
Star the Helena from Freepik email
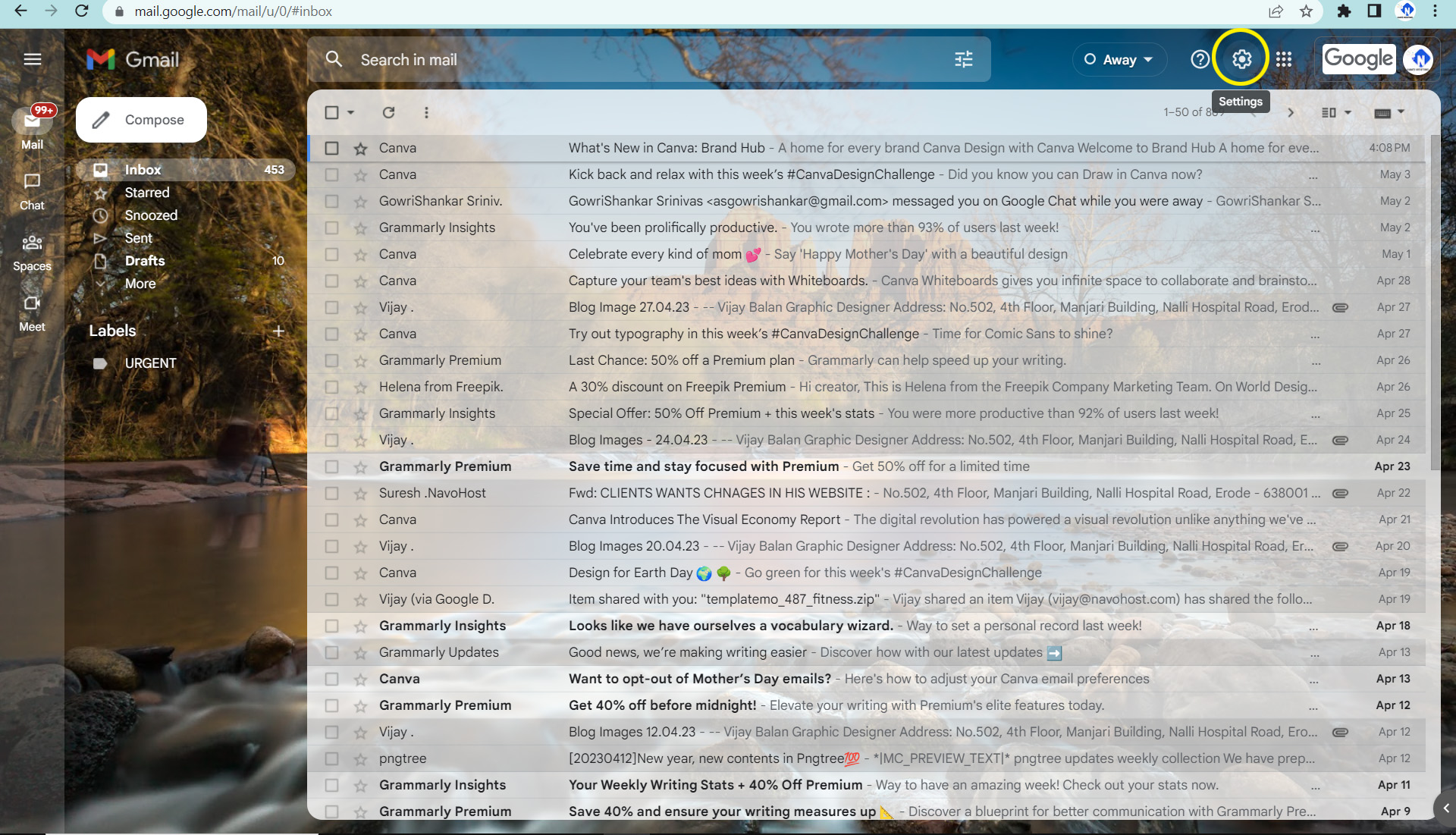(x=360, y=388)
